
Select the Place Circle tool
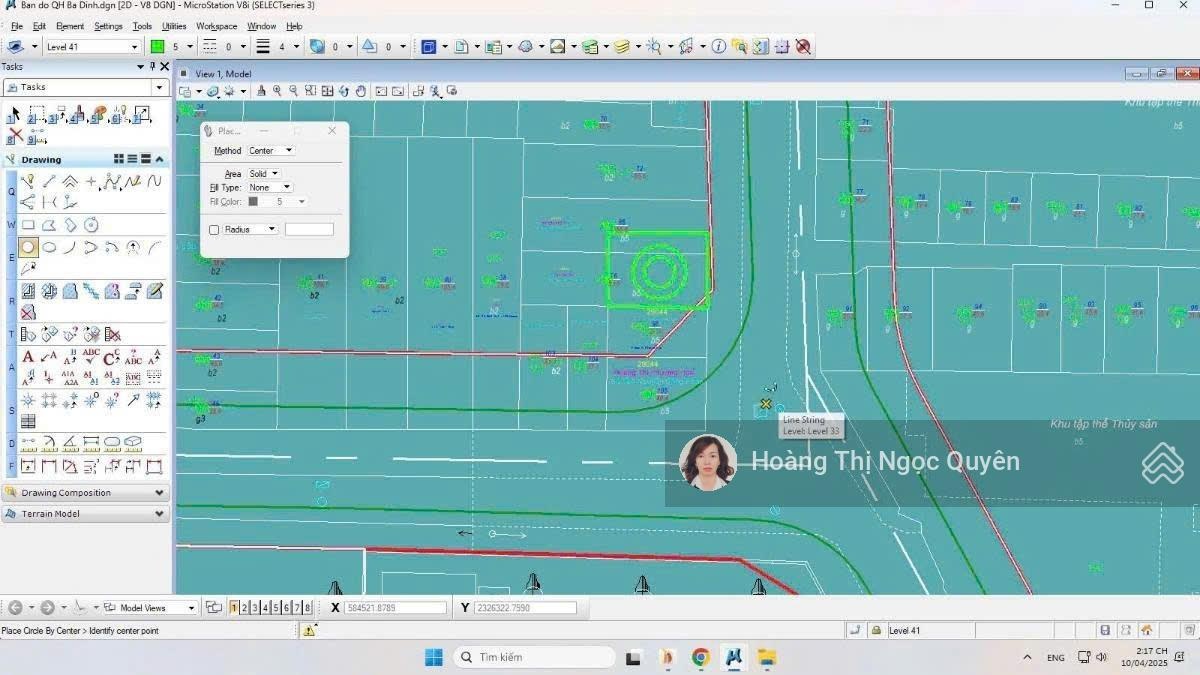coord(28,247)
